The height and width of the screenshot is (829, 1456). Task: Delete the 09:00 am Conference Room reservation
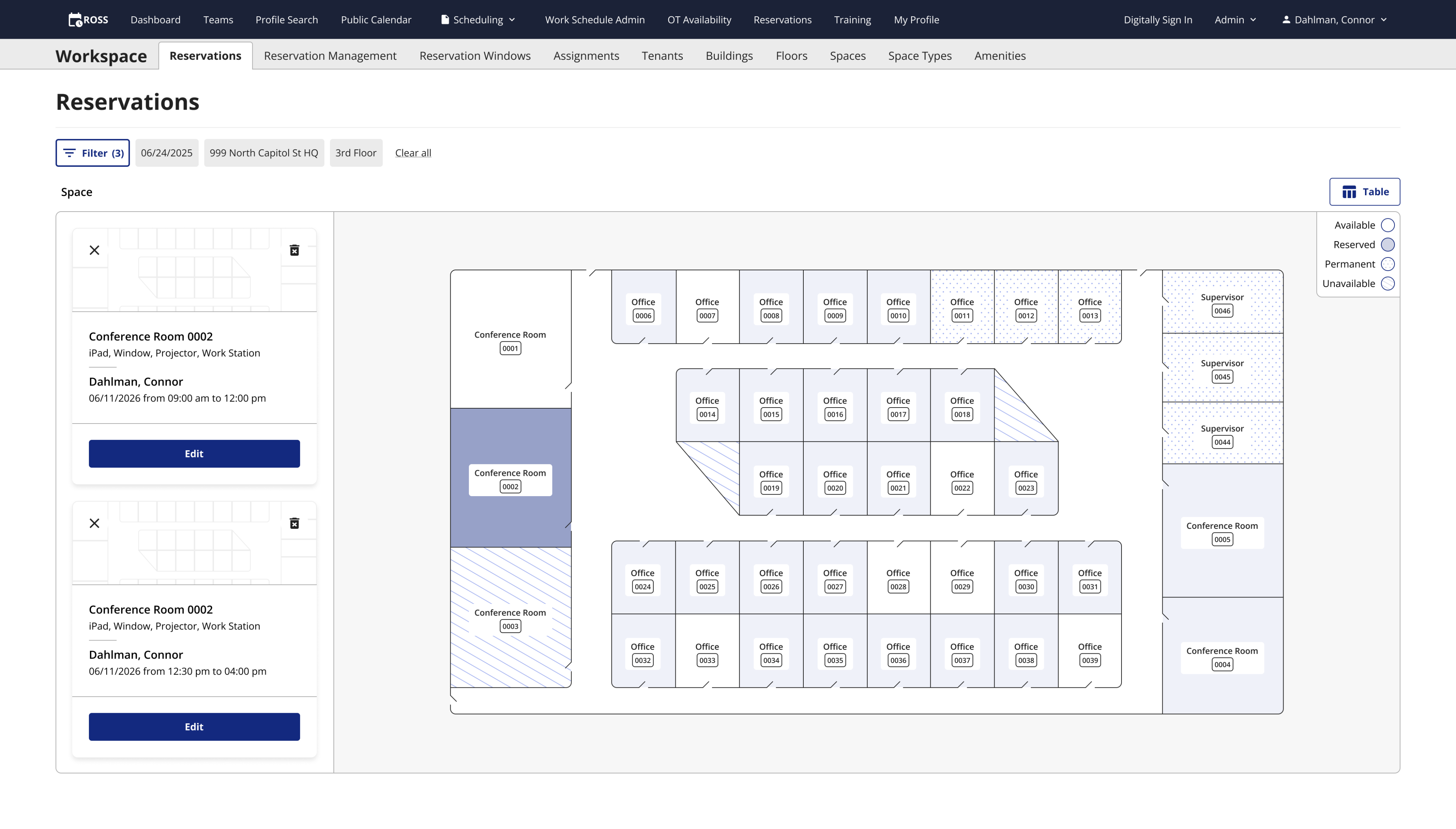[x=294, y=250]
